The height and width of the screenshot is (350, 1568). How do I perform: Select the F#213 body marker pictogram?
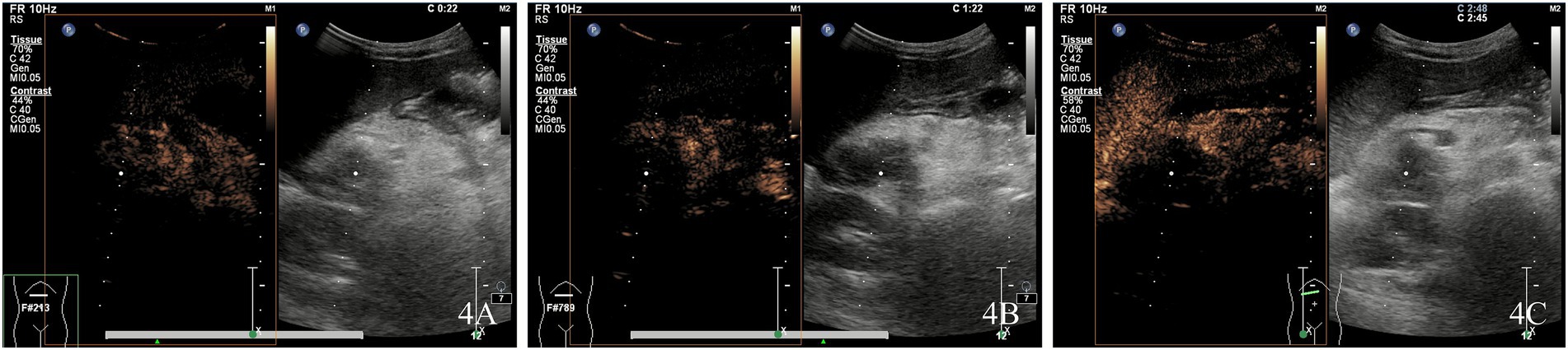(40, 310)
